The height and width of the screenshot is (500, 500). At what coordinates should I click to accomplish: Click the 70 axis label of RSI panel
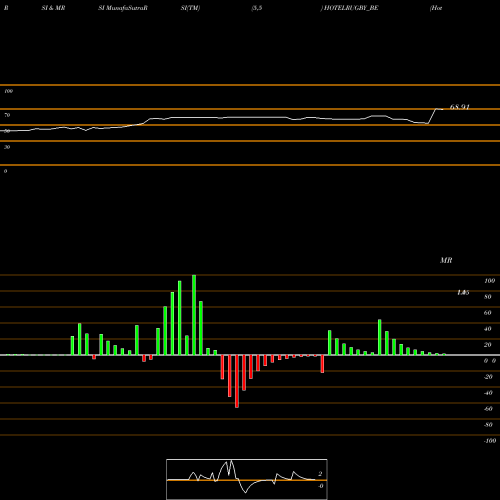(7, 115)
